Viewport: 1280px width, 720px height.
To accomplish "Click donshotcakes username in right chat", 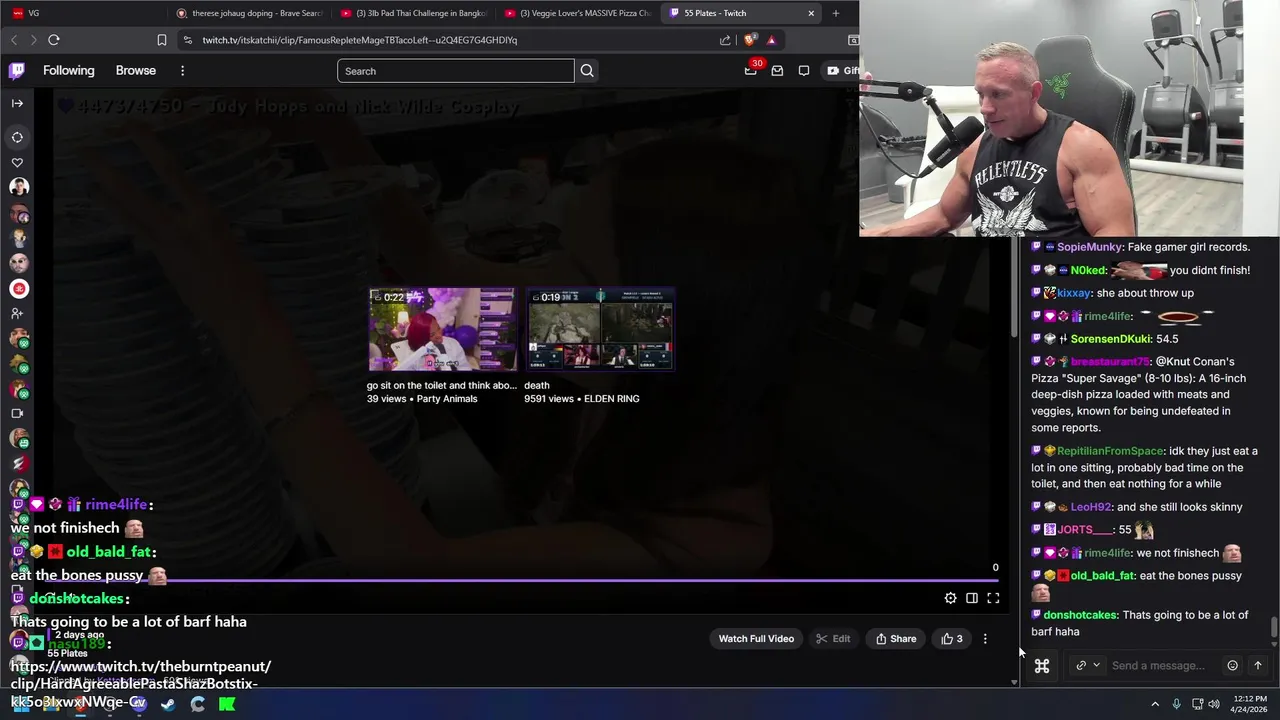I will [x=1080, y=615].
